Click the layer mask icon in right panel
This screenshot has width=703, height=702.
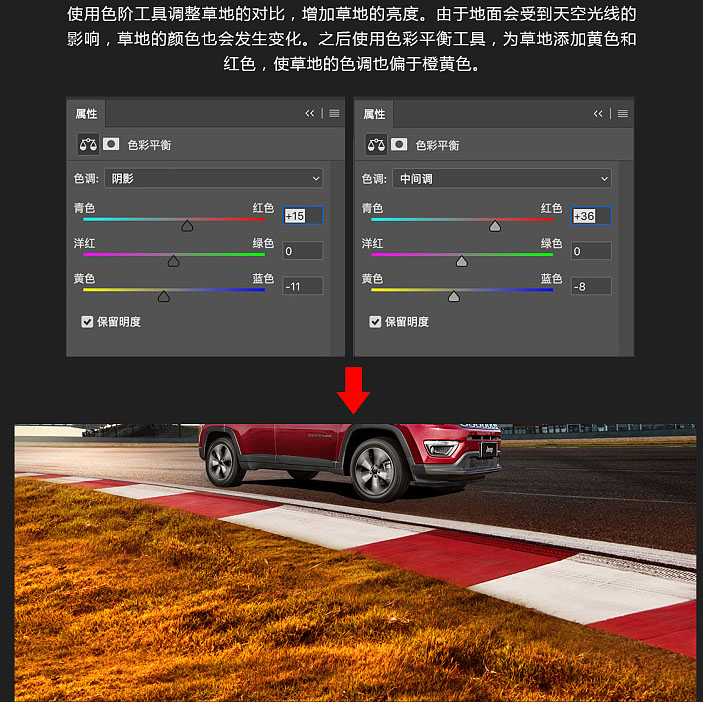pyautogui.click(x=399, y=145)
